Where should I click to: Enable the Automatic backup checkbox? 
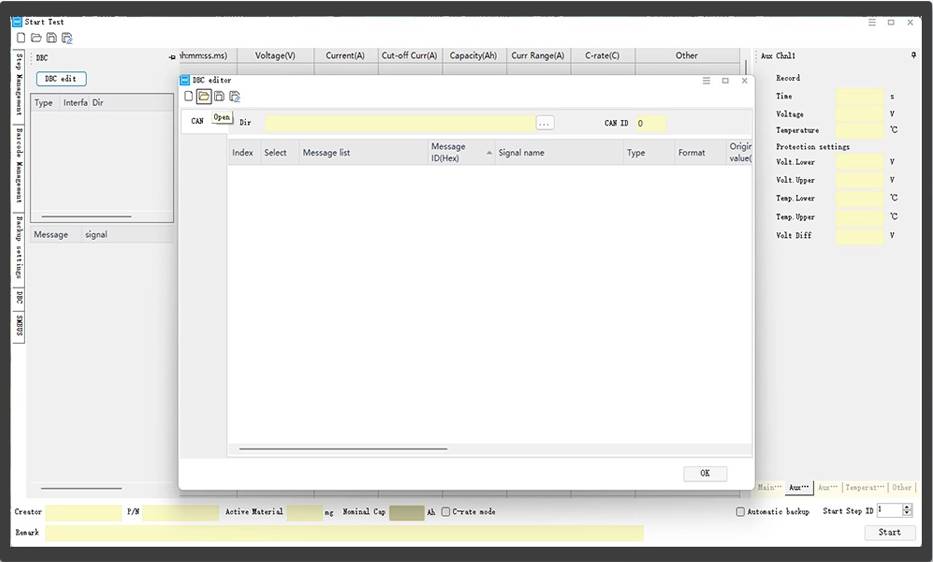tap(740, 511)
